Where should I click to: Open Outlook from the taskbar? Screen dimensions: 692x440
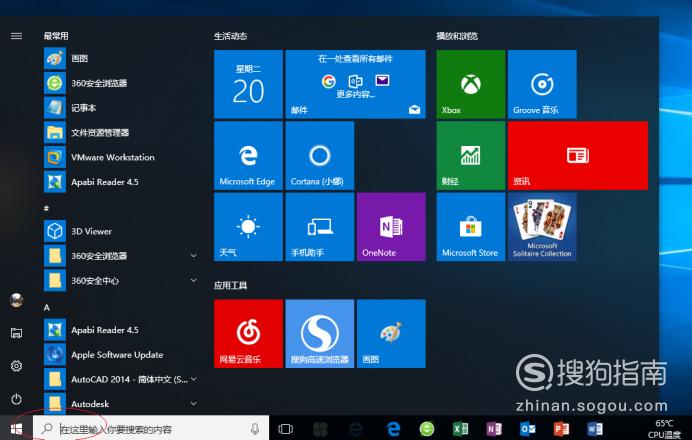[x=527, y=429]
